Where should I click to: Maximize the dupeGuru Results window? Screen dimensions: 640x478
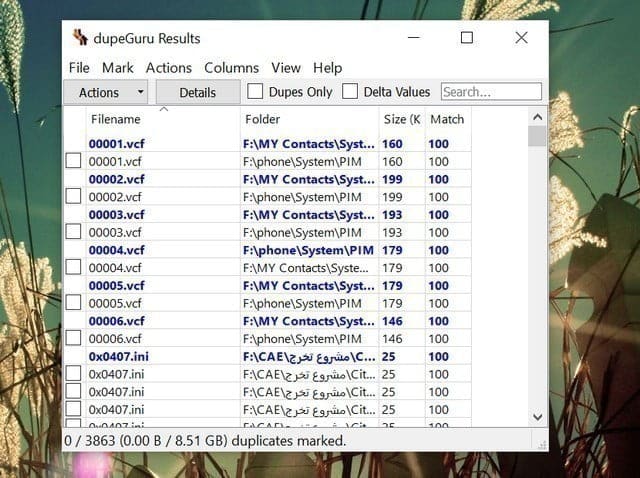click(x=466, y=38)
